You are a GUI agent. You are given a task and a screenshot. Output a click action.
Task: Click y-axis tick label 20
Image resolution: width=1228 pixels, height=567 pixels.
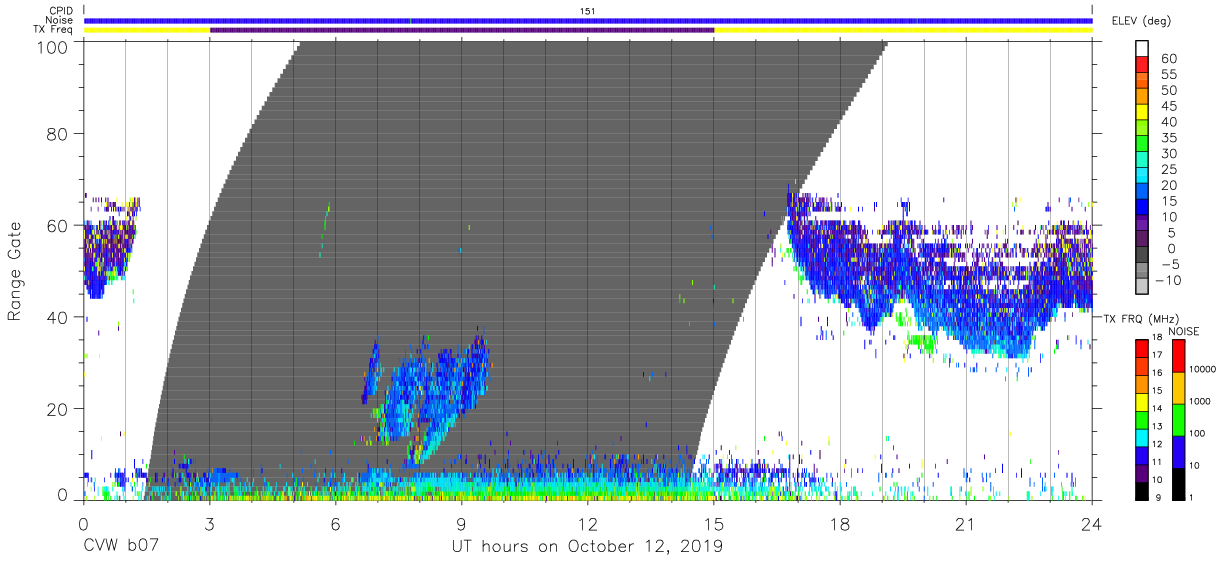(x=58, y=409)
